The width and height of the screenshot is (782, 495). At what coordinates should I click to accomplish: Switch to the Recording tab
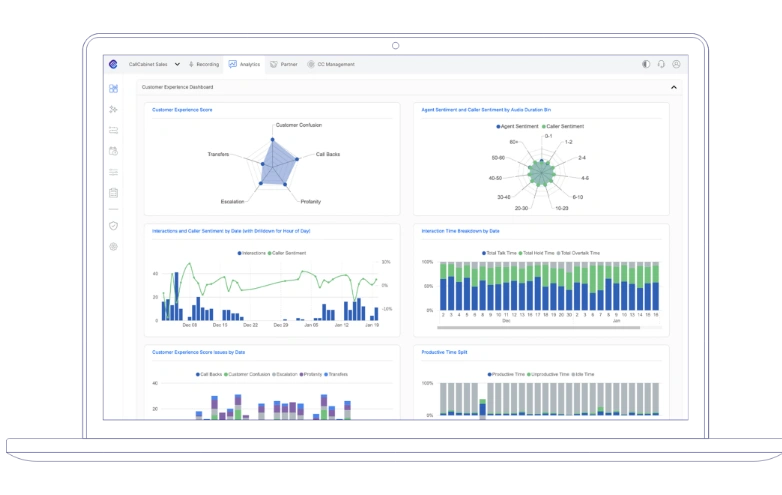tap(203, 64)
